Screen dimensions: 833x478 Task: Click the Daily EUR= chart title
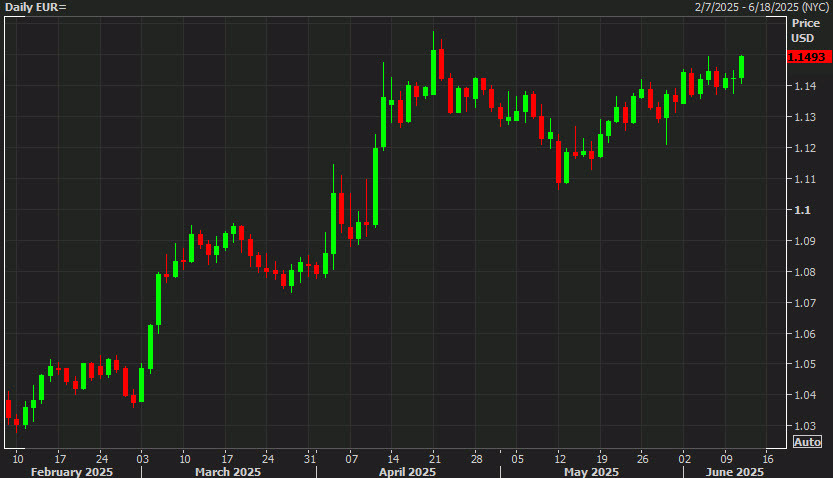[36, 7]
